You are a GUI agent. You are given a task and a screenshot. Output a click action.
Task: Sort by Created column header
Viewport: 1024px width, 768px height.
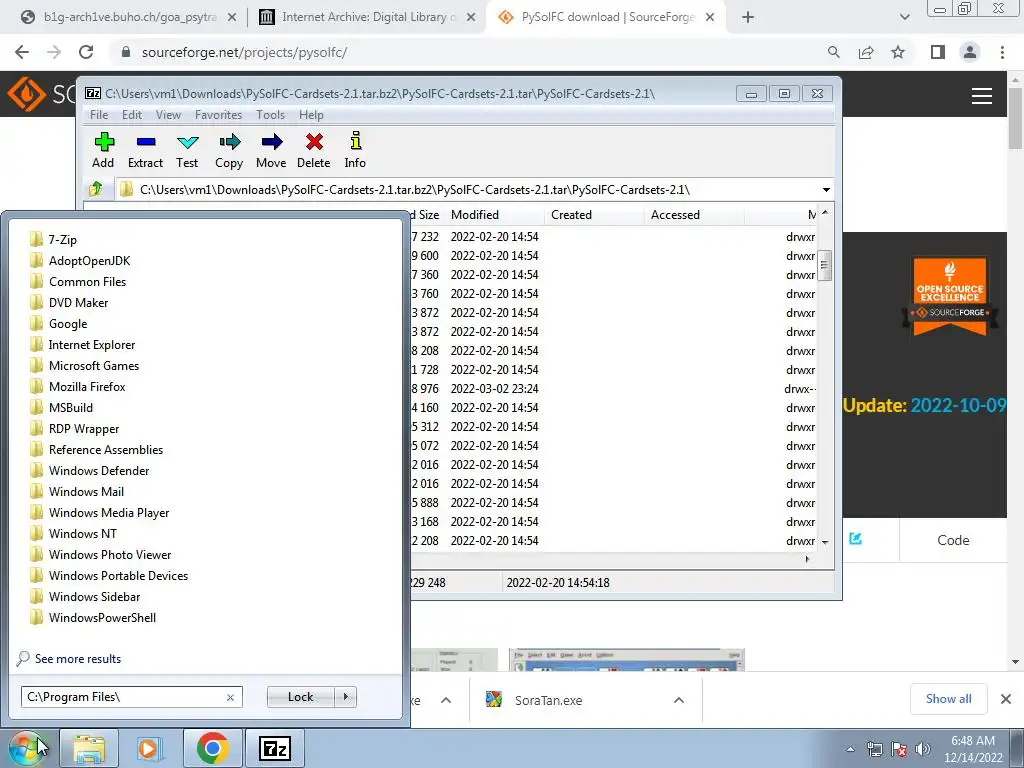coord(594,215)
